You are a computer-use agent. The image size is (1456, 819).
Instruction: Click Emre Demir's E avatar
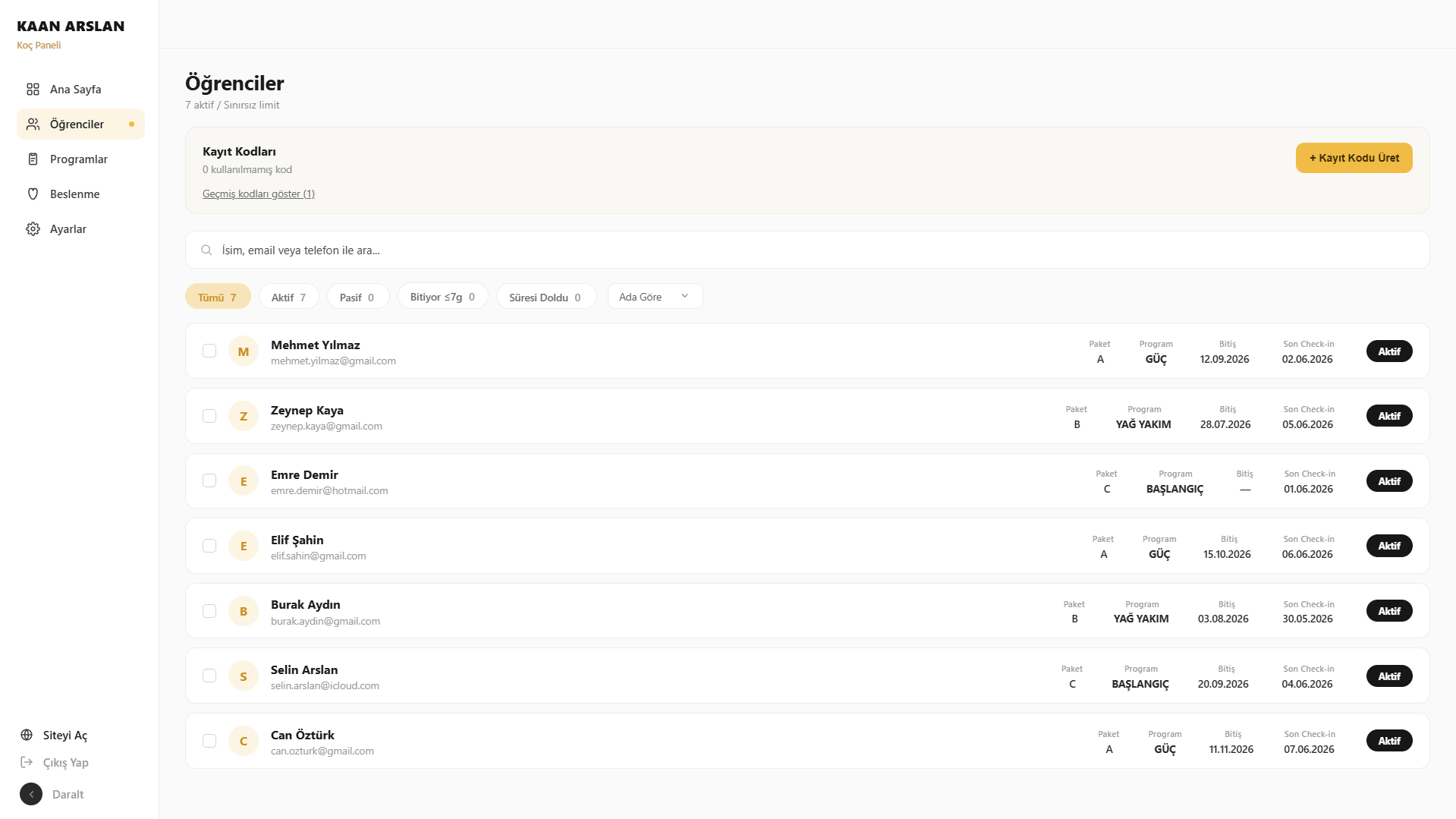(x=244, y=481)
